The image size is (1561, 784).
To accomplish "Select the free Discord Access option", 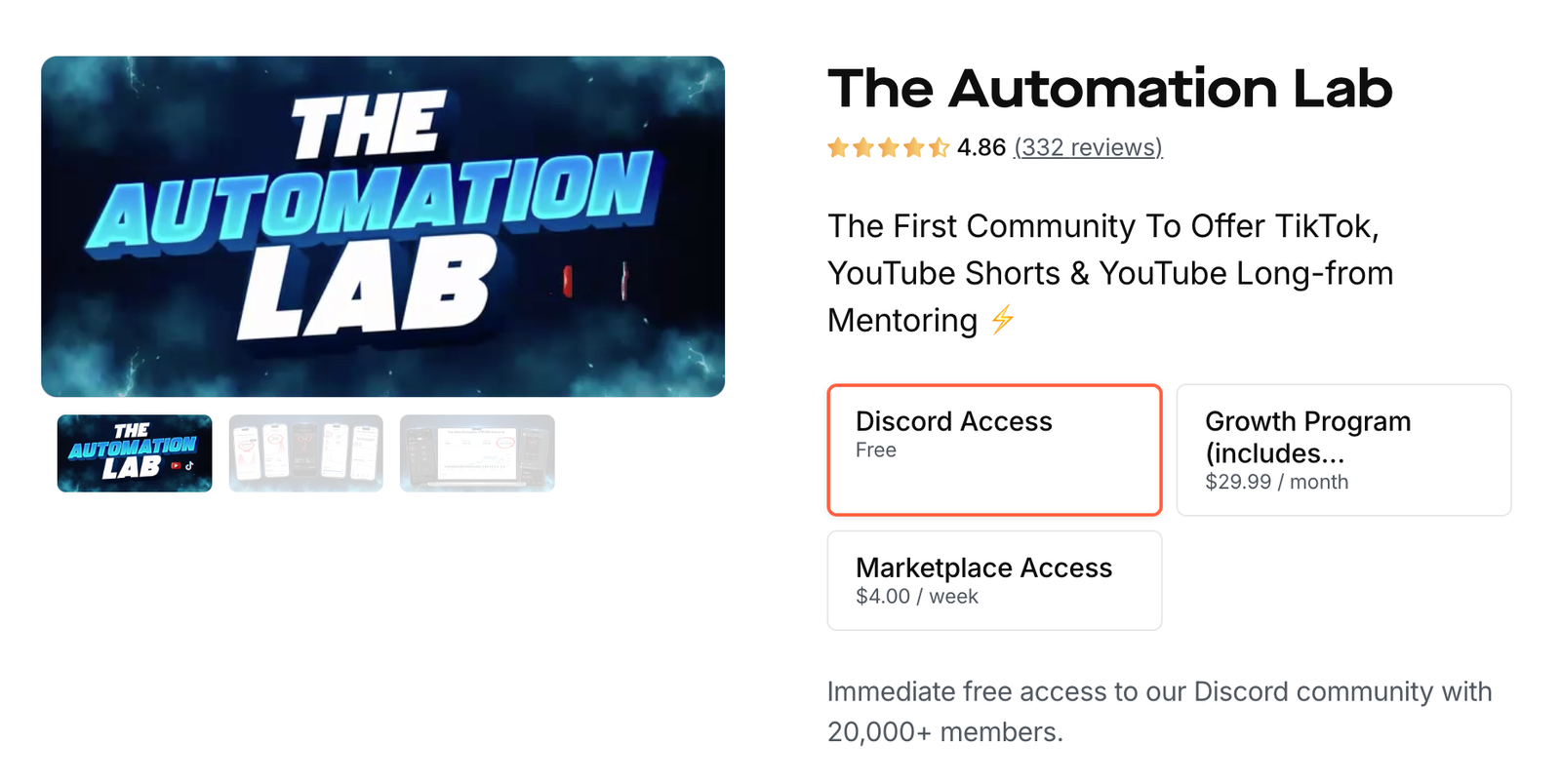I will (994, 450).
